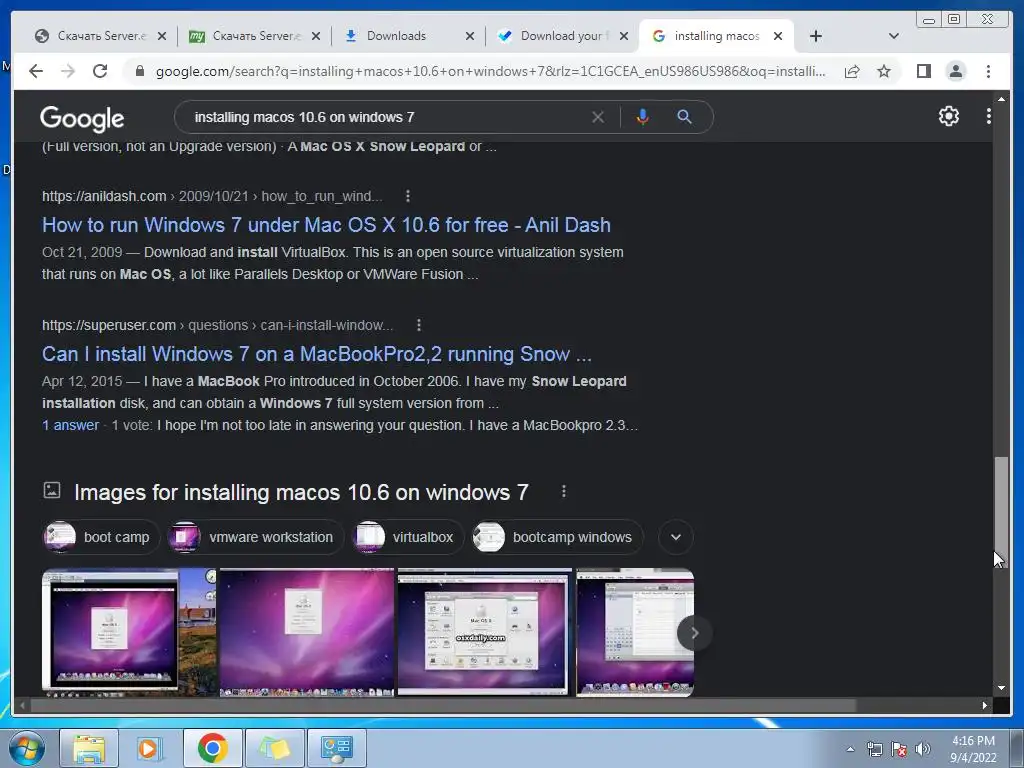Click the page scroll down arrow

pyautogui.click(x=1000, y=687)
